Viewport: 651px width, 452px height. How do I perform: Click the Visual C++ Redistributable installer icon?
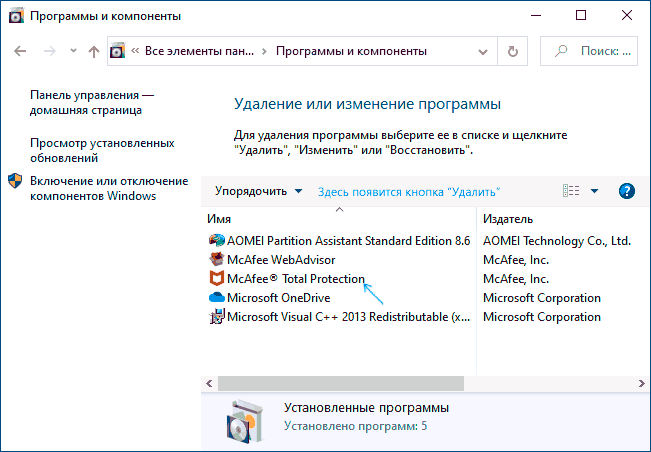(x=216, y=317)
